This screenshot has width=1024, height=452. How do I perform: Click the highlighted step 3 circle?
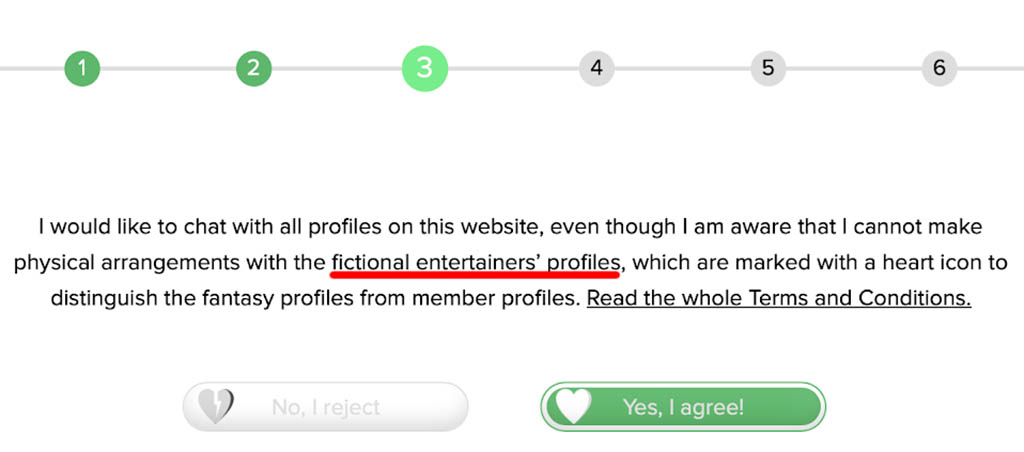424,68
